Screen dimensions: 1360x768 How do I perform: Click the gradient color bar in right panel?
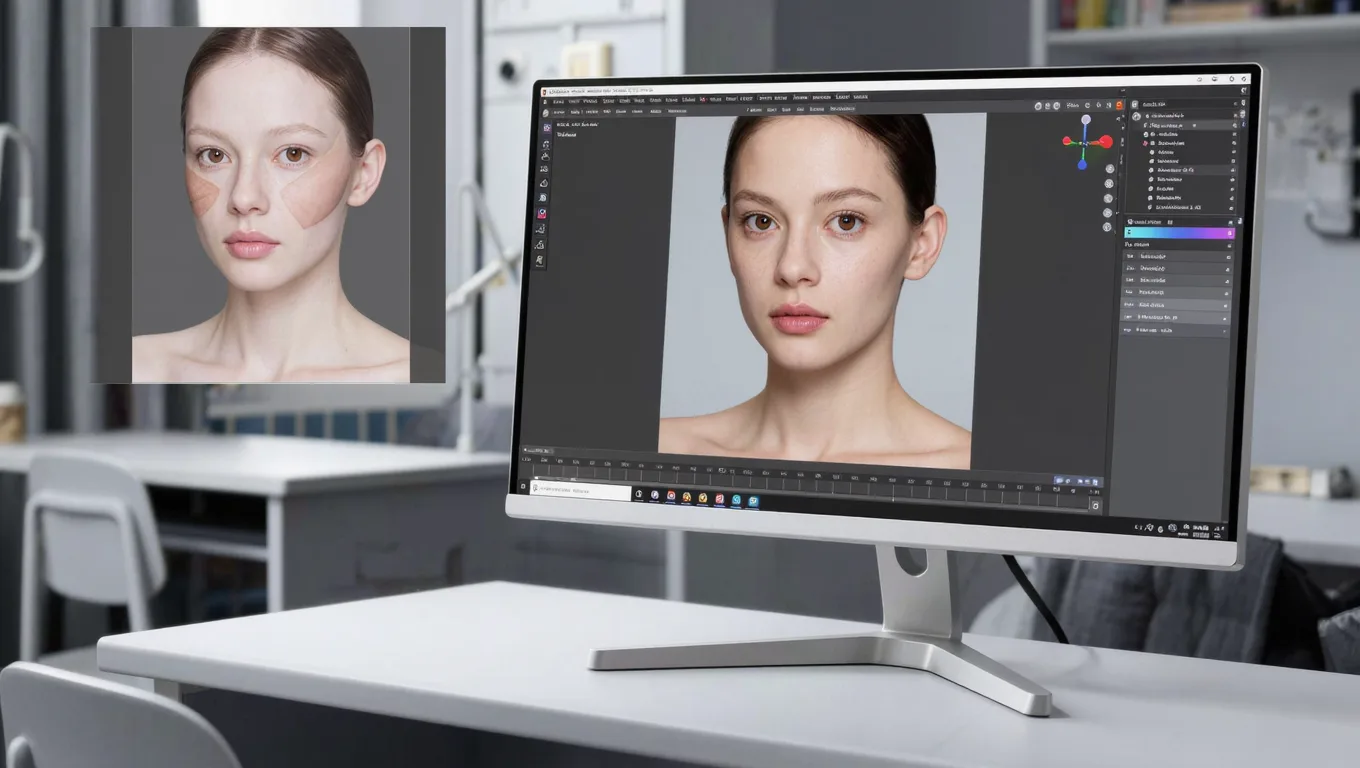pyautogui.click(x=1180, y=233)
